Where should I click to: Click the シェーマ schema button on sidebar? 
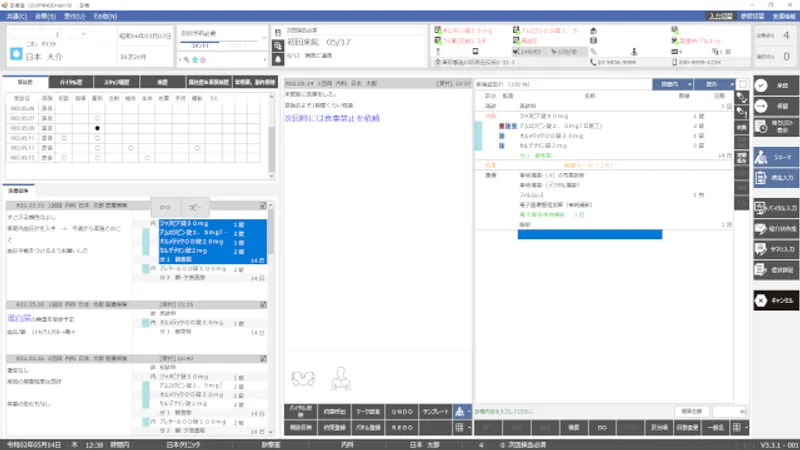click(775, 156)
